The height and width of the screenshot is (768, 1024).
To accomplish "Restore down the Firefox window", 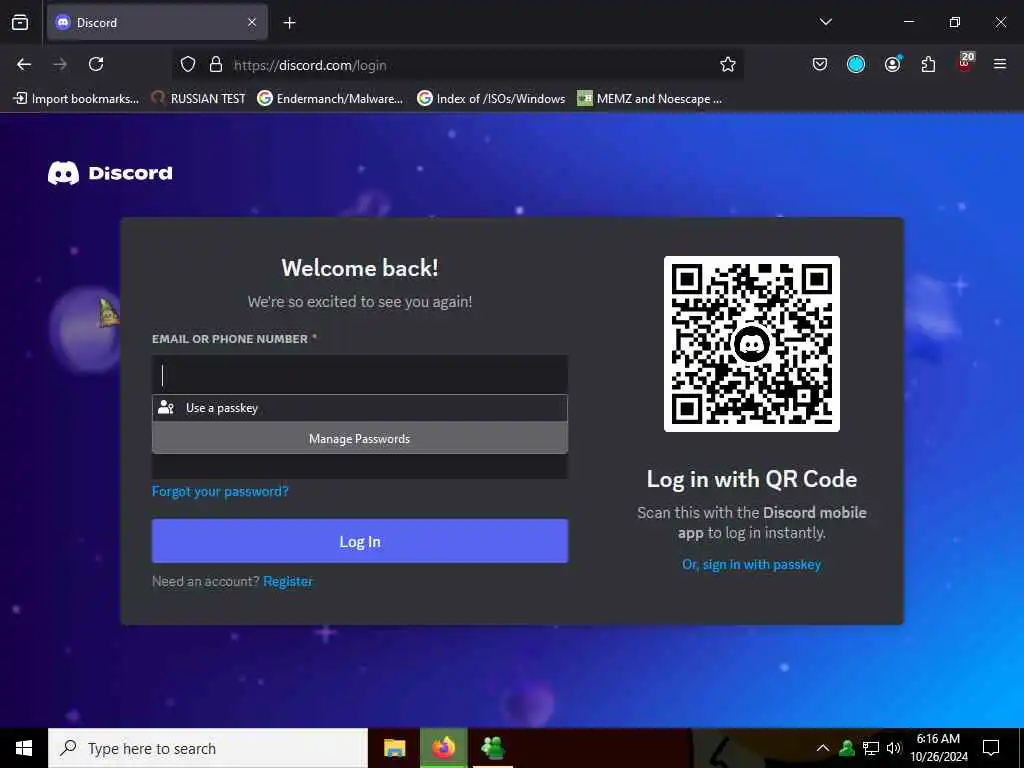I will pyautogui.click(x=955, y=22).
